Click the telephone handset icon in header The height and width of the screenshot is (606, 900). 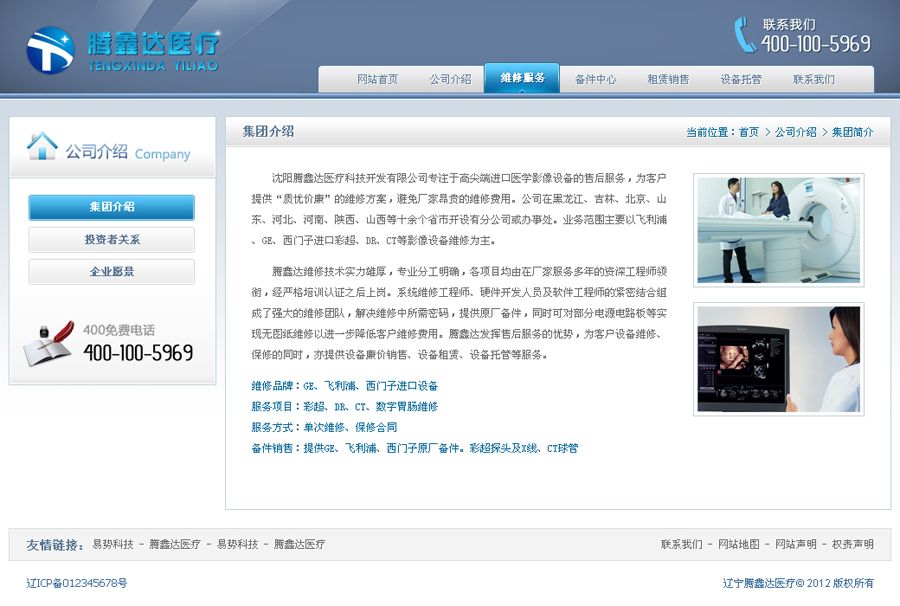click(x=745, y=34)
